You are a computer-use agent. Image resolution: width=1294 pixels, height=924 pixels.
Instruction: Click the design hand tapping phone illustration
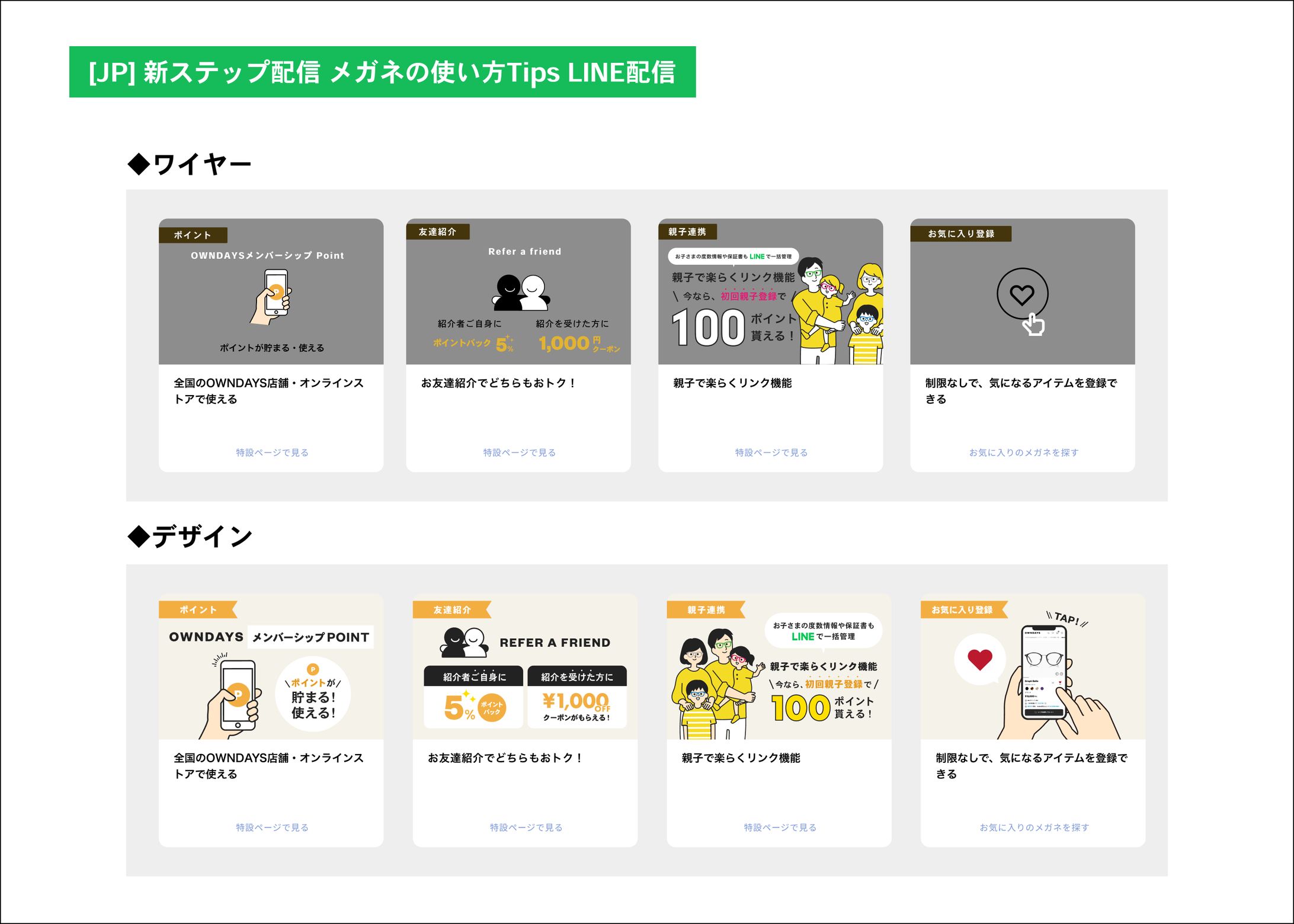click(x=1058, y=681)
